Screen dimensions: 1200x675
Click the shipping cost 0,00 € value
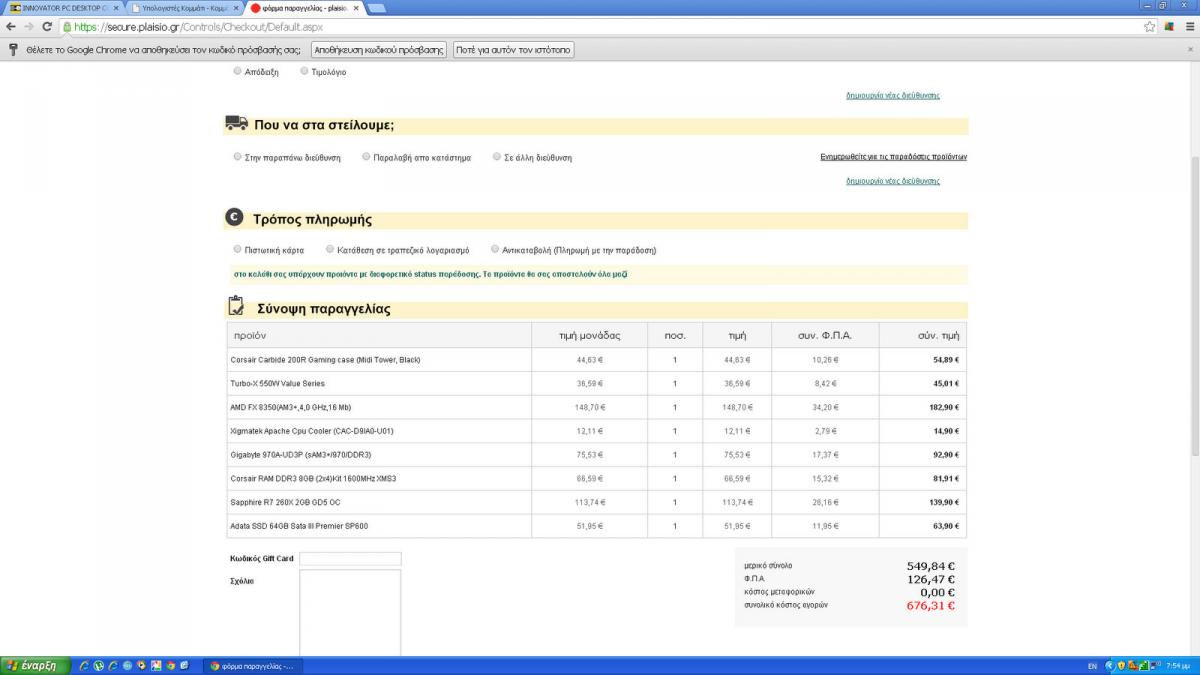coord(936,592)
